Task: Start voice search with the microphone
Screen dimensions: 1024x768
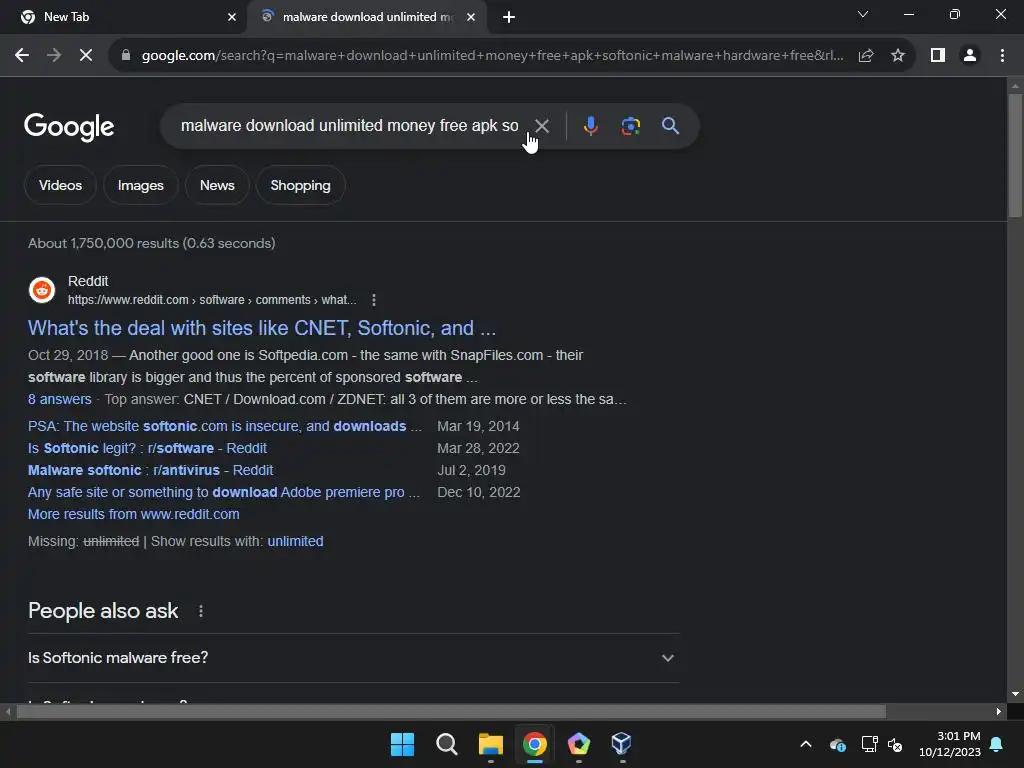Action: tap(590, 125)
